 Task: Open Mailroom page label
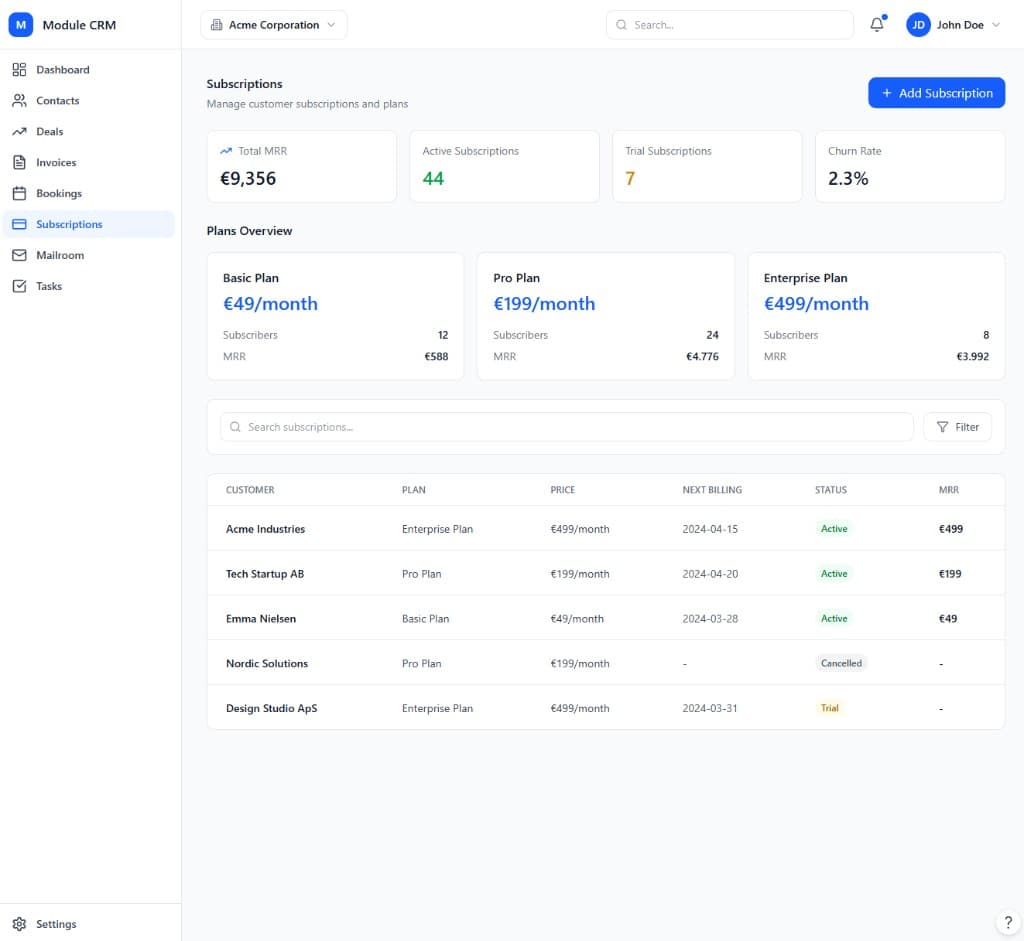pos(60,255)
